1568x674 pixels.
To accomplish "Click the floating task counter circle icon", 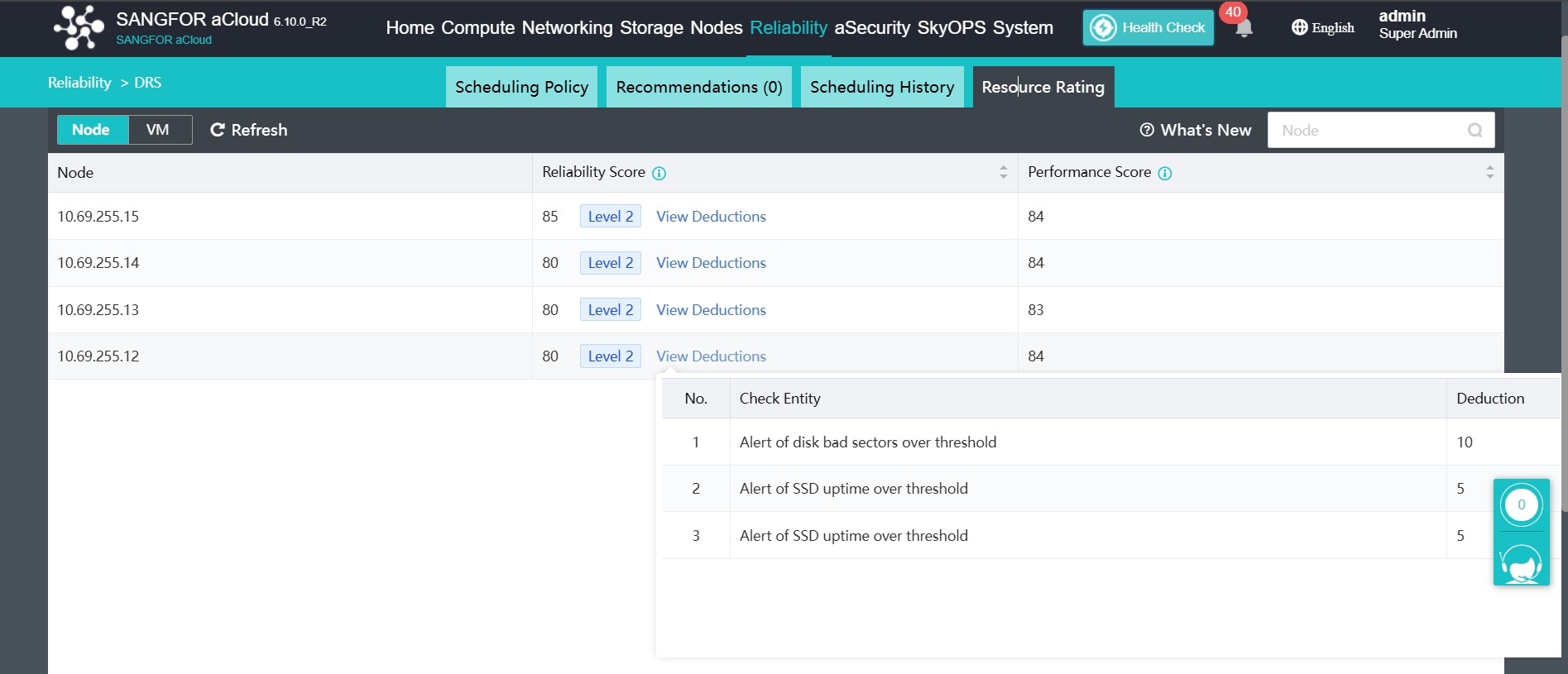I will [x=1521, y=504].
